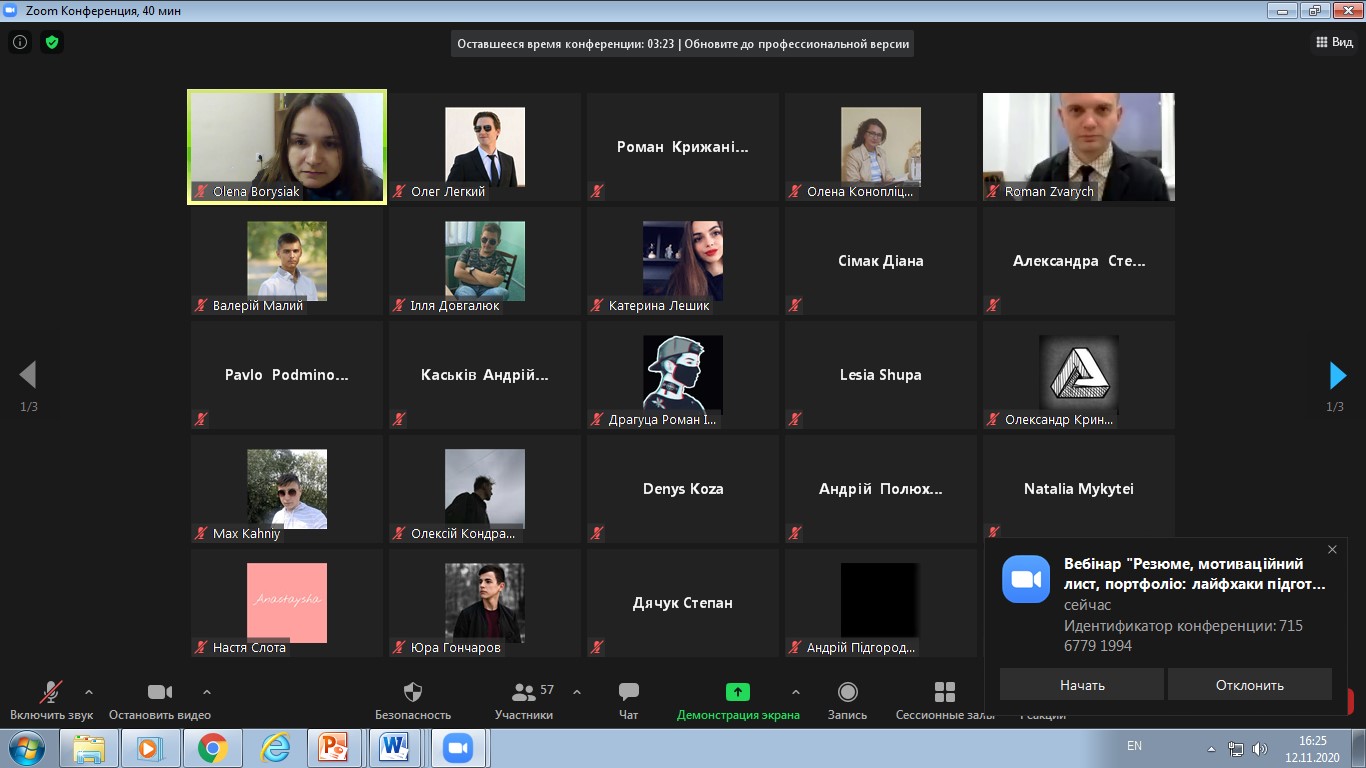1366x768 pixels.
Task: Expand share screen options arrow
Action: (x=796, y=691)
